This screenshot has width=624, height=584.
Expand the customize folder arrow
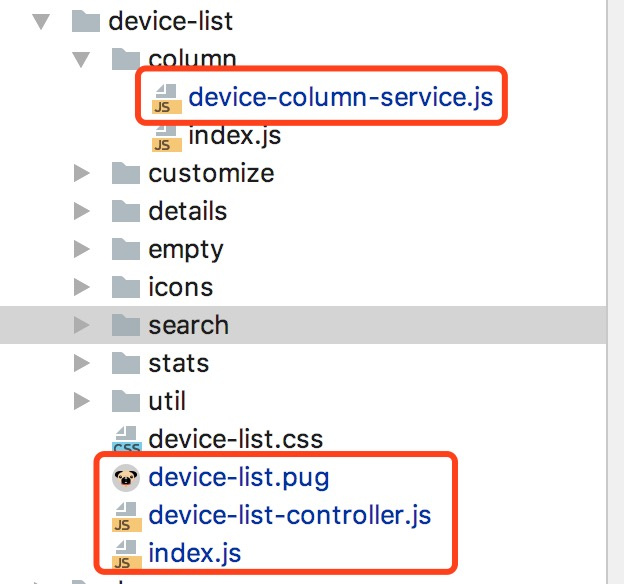[82, 174]
